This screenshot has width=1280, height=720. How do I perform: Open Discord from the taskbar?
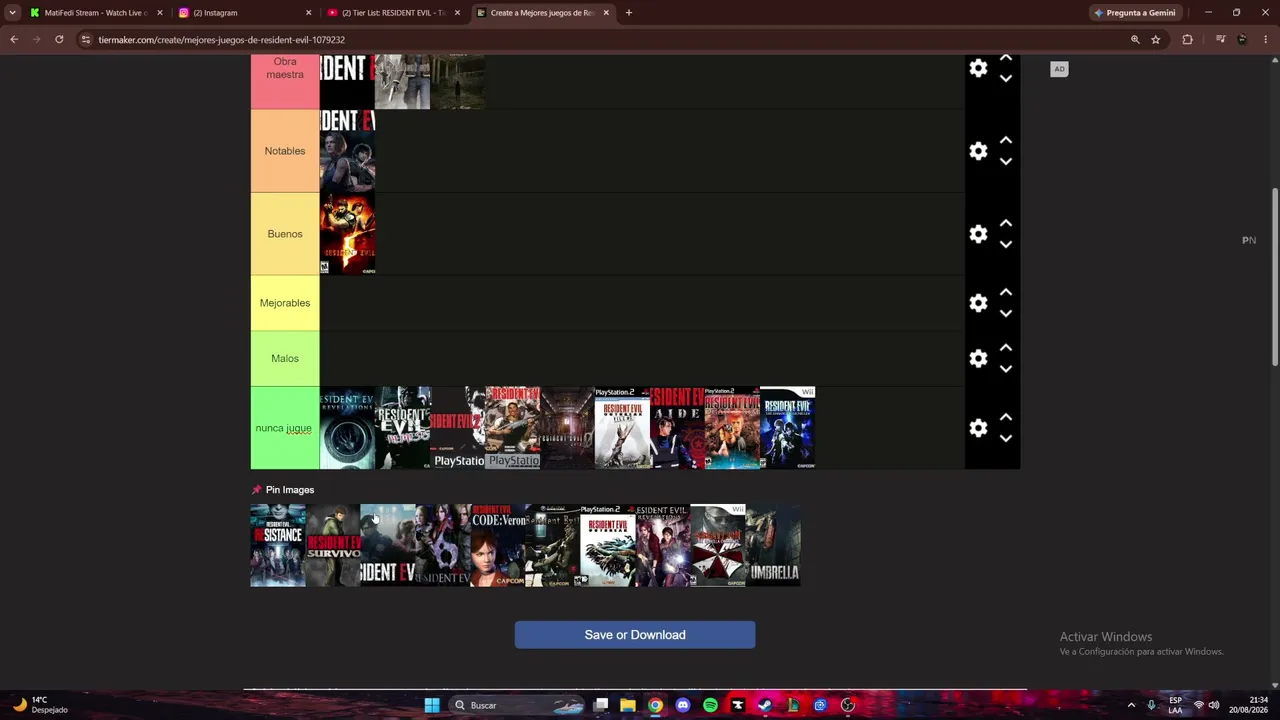tap(683, 705)
